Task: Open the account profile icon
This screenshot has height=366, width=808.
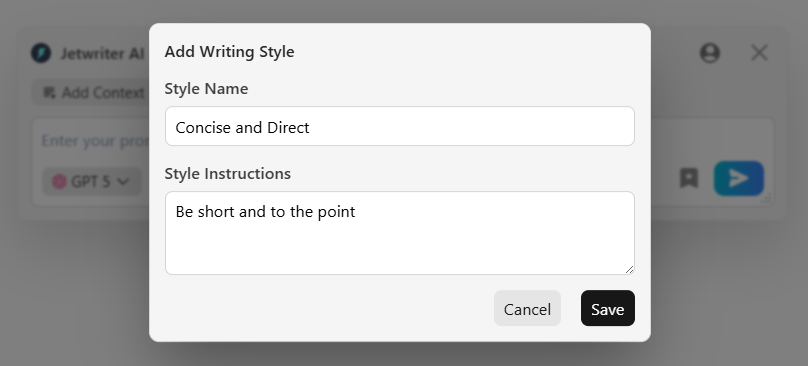Action: pyautogui.click(x=710, y=53)
